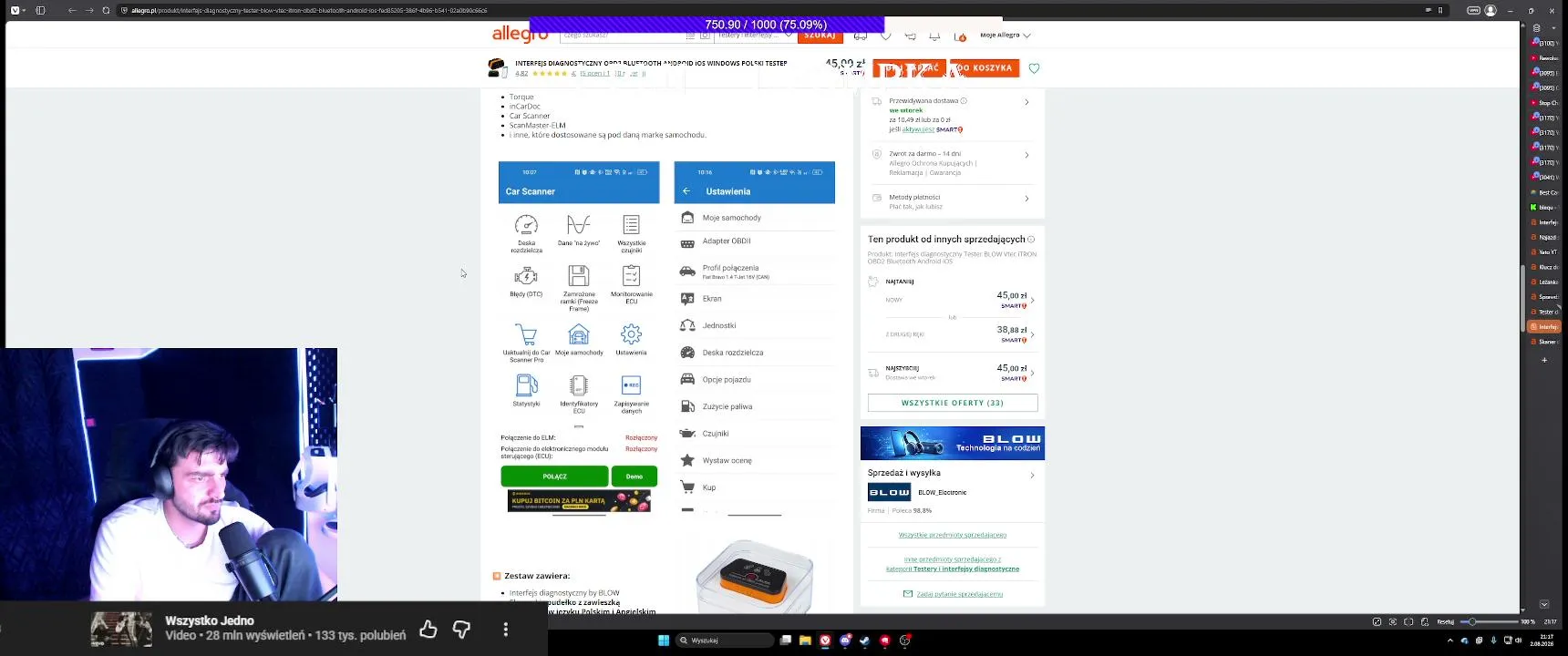Screen dimensions: 1568x656
Task: Click green Demo button
Action: (634, 477)
